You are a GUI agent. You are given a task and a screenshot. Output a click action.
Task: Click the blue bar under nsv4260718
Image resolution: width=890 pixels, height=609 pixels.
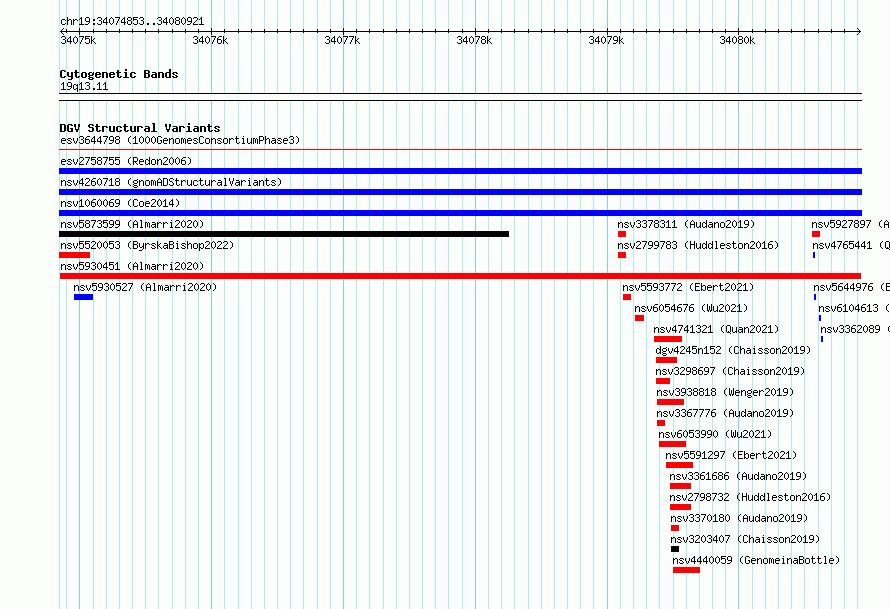tap(460, 192)
